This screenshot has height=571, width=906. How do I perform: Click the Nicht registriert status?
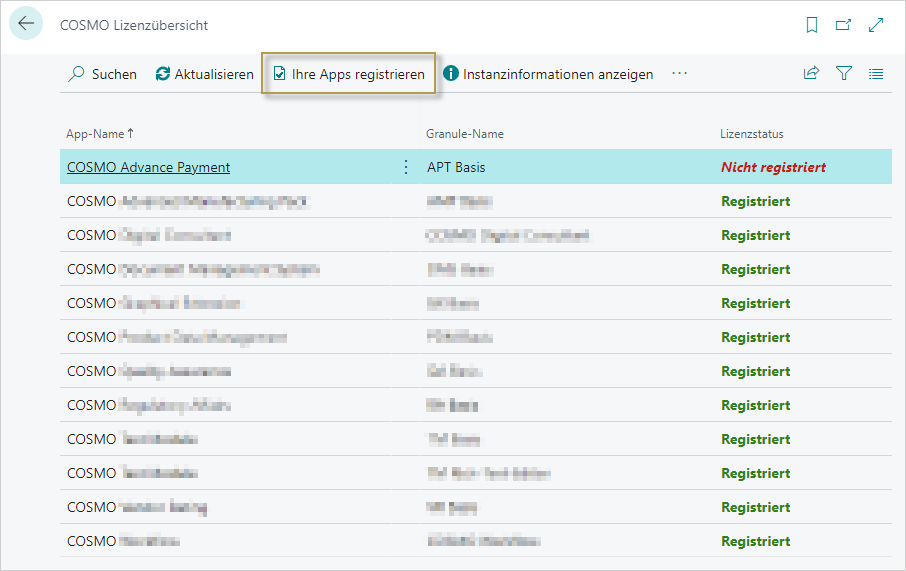[773, 167]
